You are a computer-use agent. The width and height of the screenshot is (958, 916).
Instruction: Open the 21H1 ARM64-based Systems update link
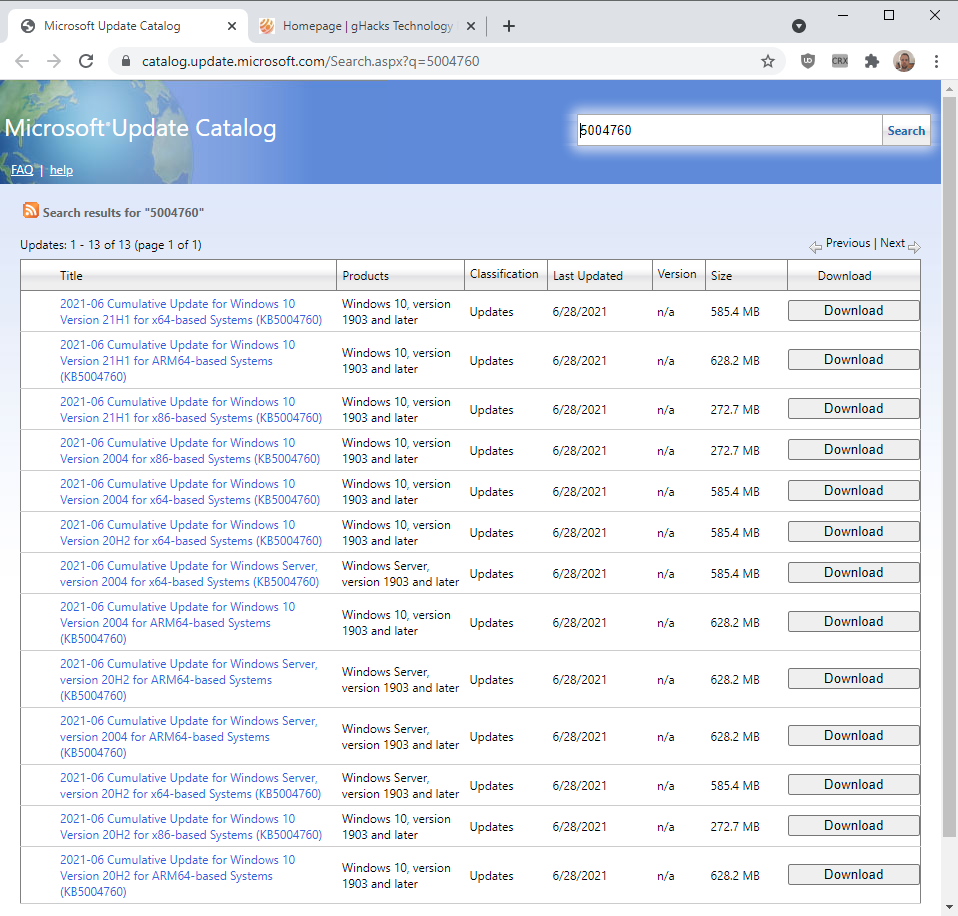pyautogui.click(x=177, y=361)
